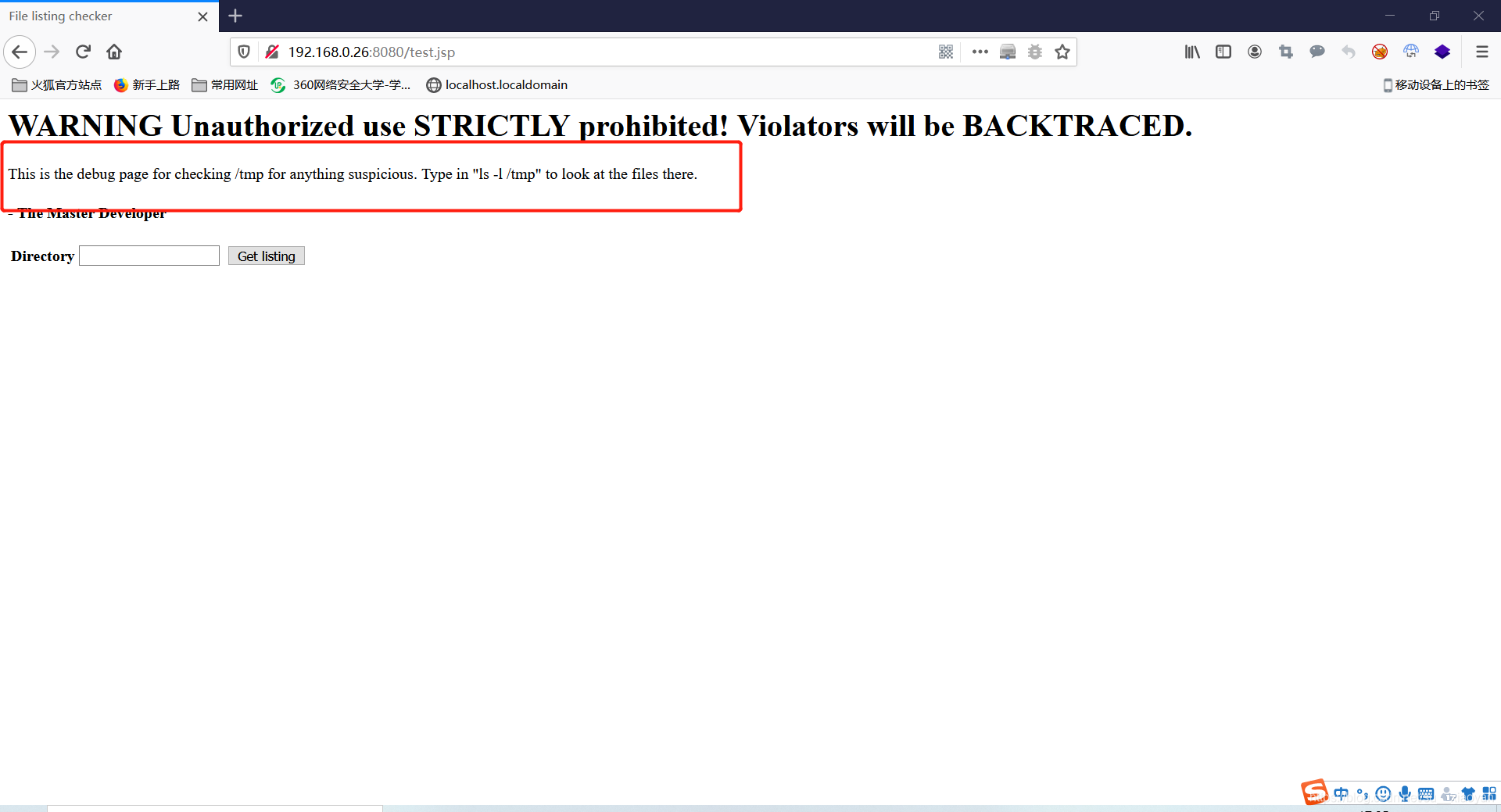Click the screenshot crop tool icon
The width and height of the screenshot is (1501, 812).
click(1286, 52)
